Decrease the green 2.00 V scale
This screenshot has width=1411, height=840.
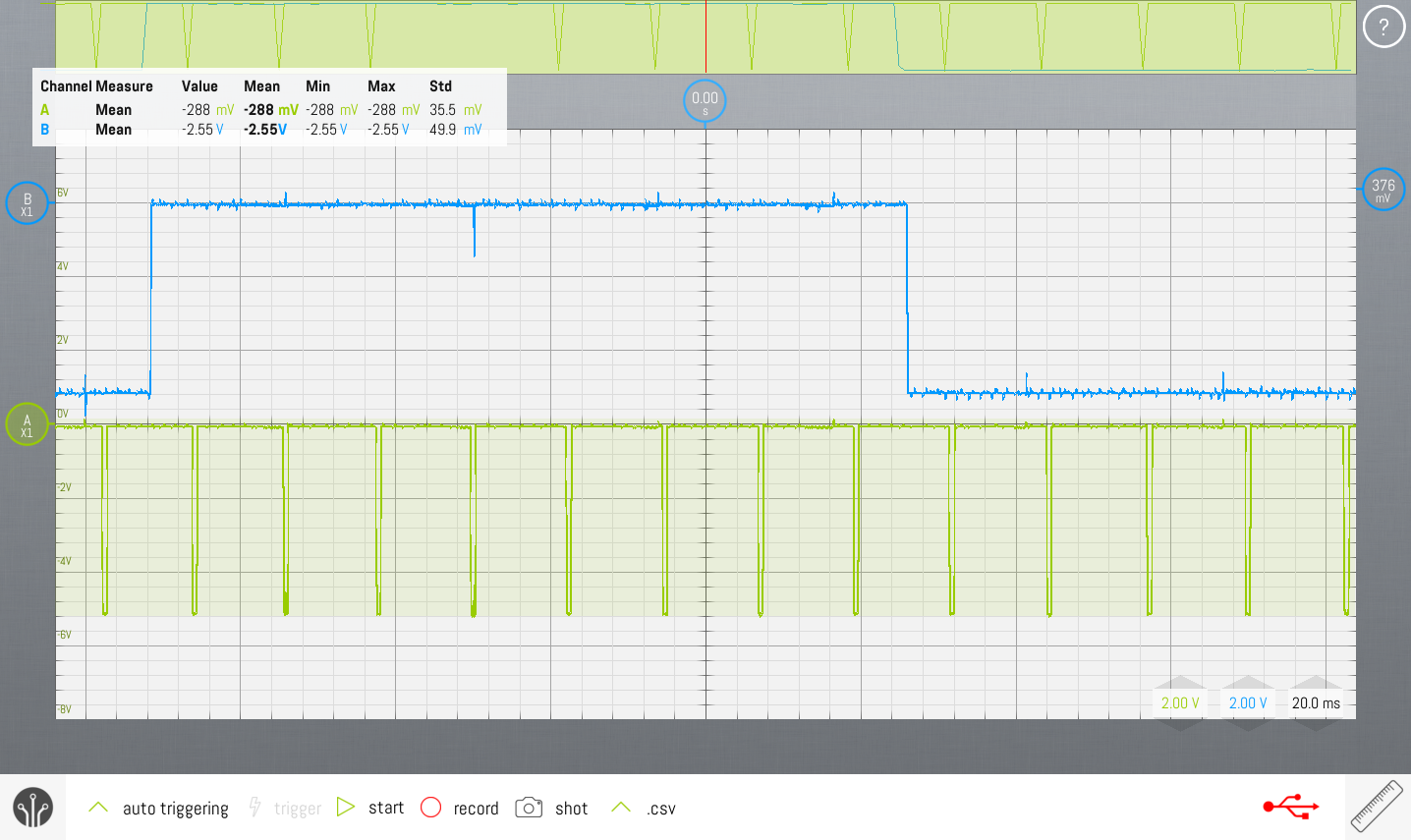(1180, 724)
